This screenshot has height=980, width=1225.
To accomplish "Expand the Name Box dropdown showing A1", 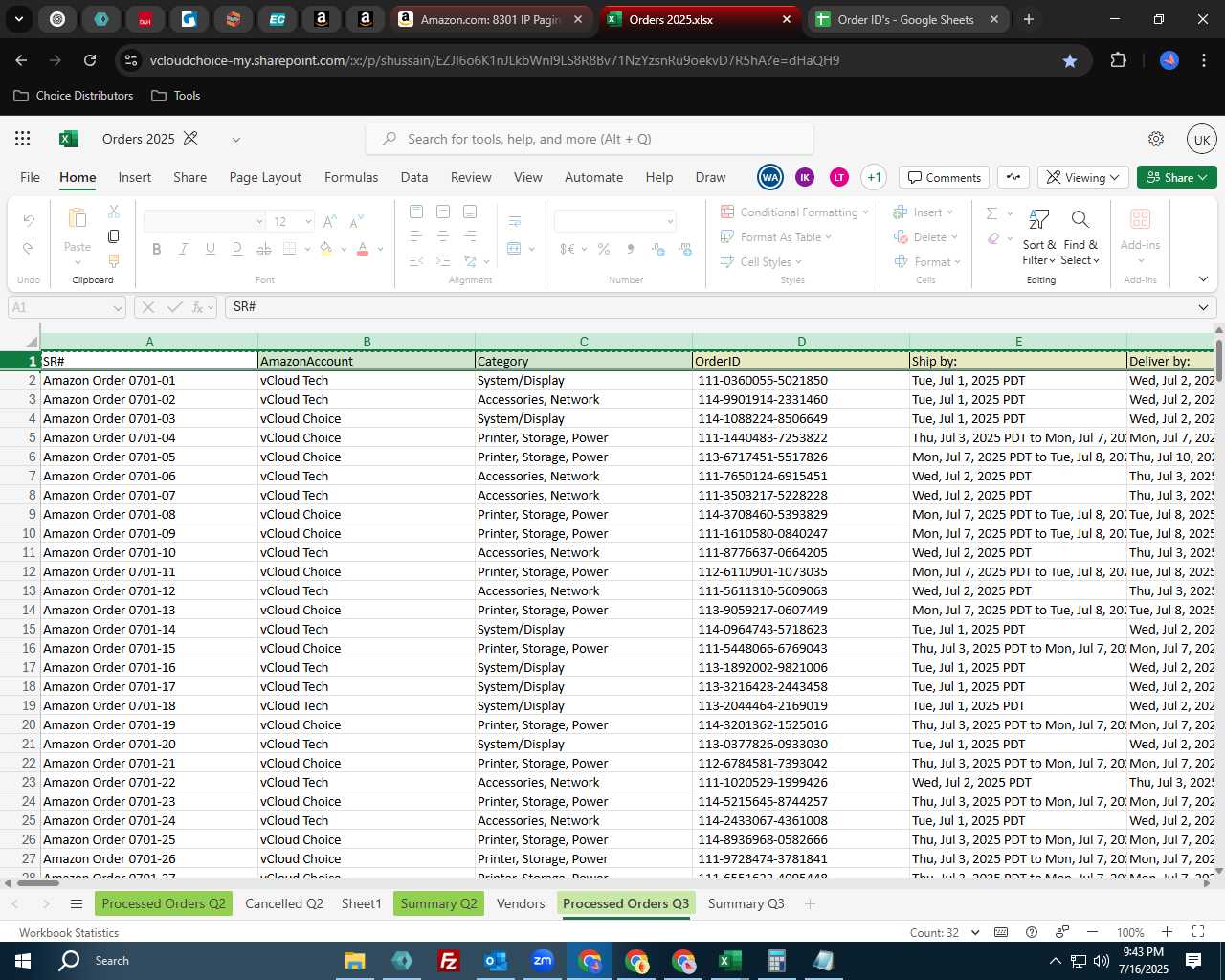I will (118, 307).
